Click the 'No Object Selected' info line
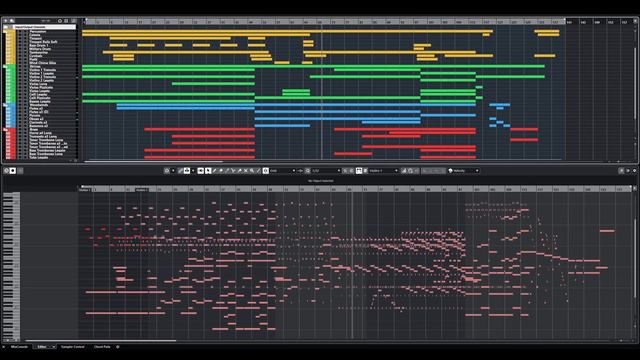640x360 pixels. coord(320,180)
